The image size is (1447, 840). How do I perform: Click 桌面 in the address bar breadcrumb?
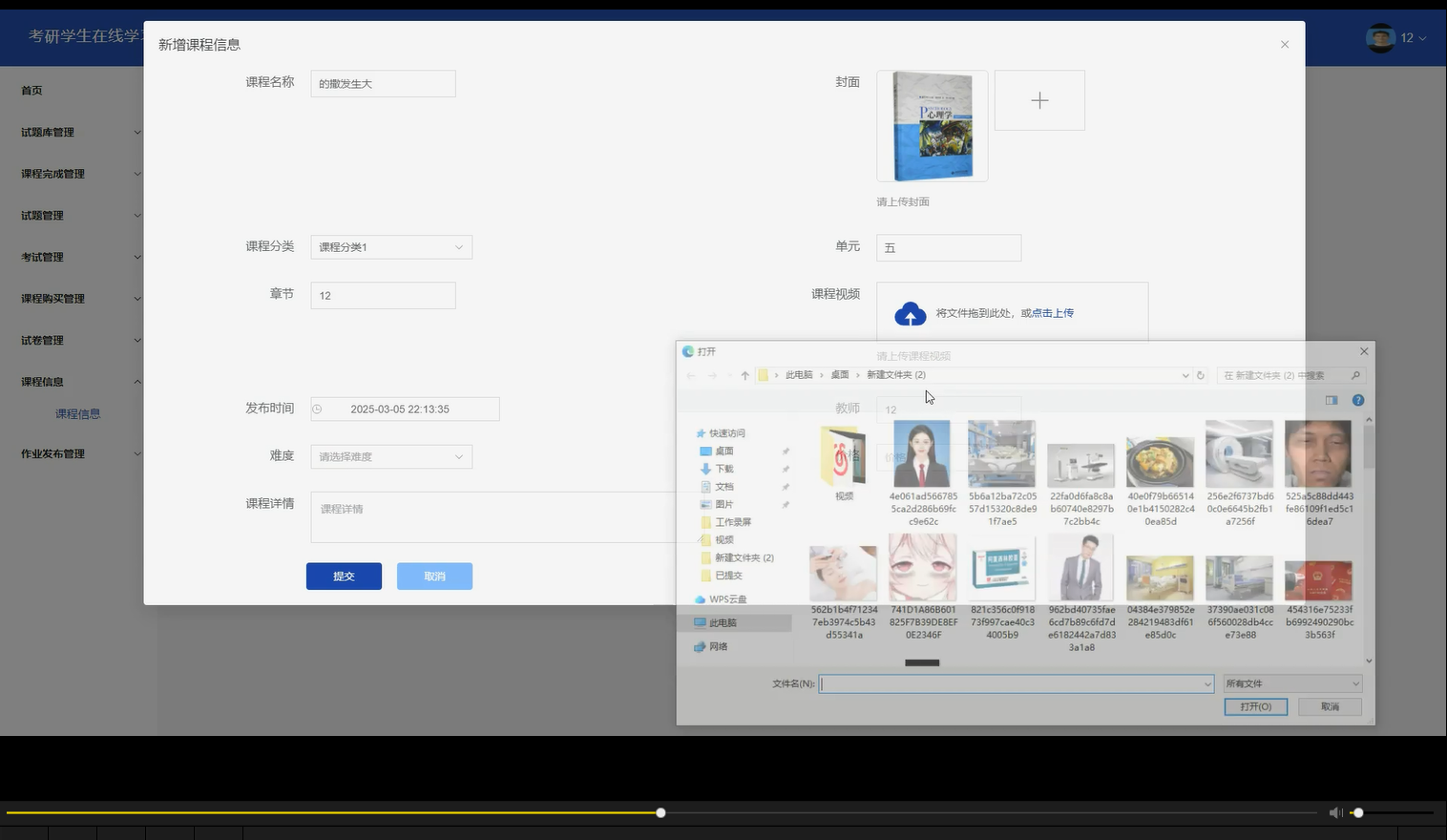(840, 375)
